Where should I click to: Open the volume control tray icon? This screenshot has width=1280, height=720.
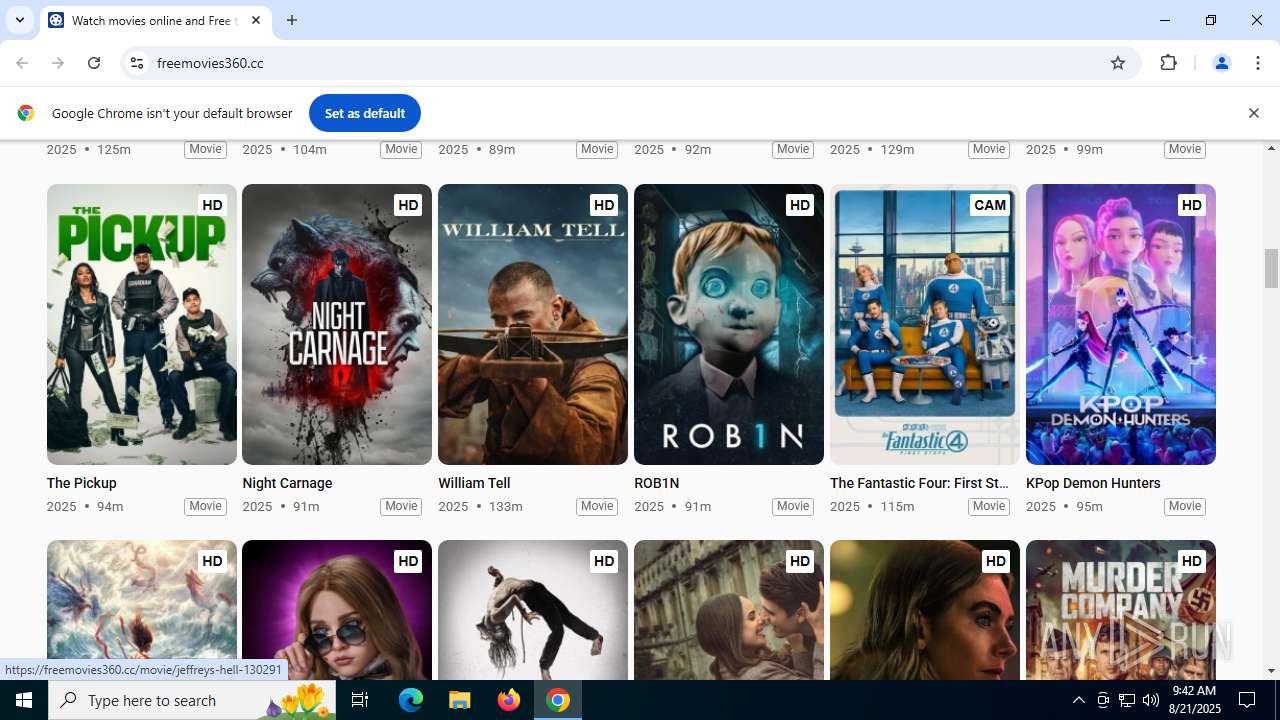coord(1151,700)
